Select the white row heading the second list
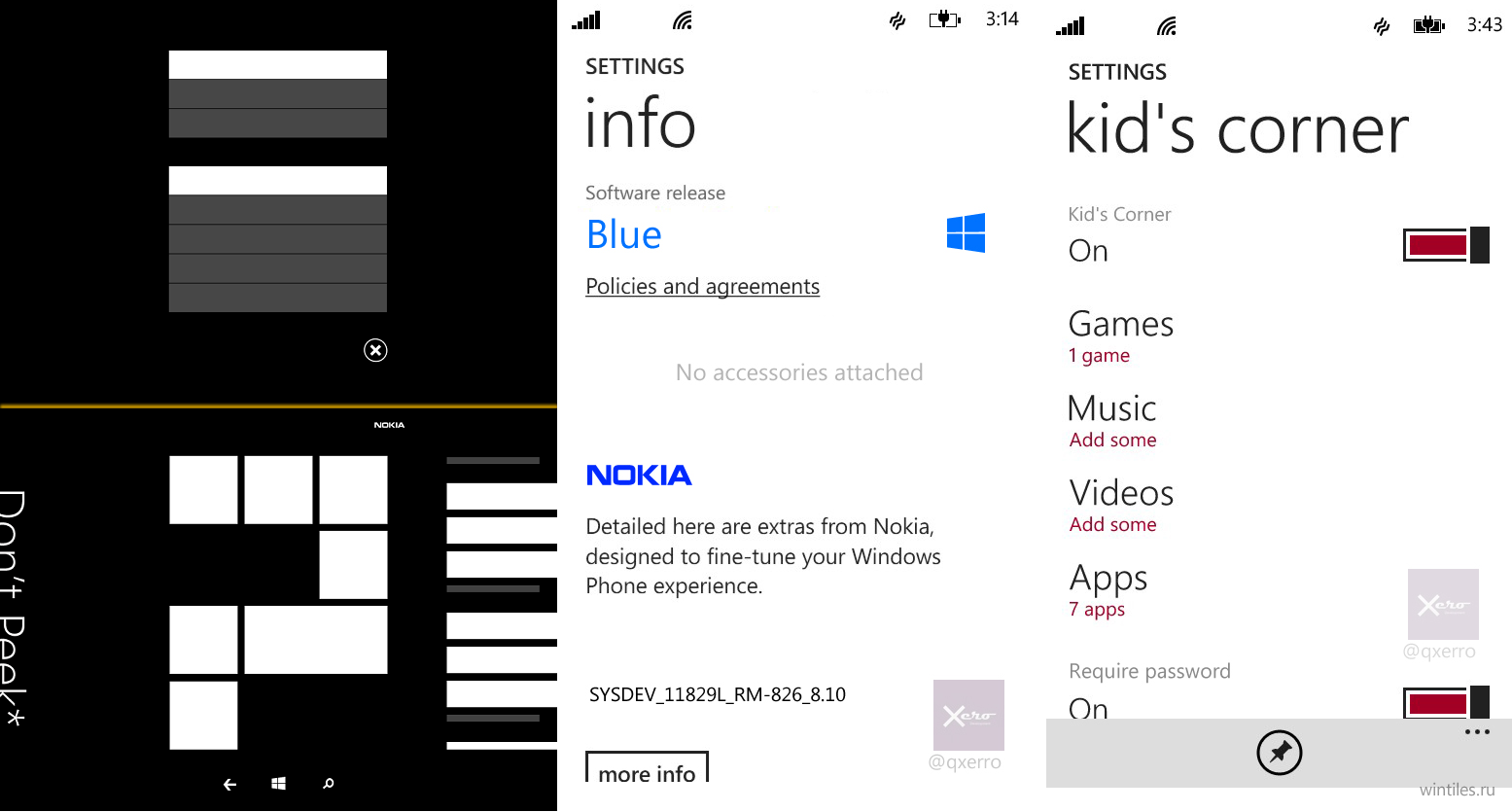The height and width of the screenshot is (812, 1512). [x=278, y=180]
